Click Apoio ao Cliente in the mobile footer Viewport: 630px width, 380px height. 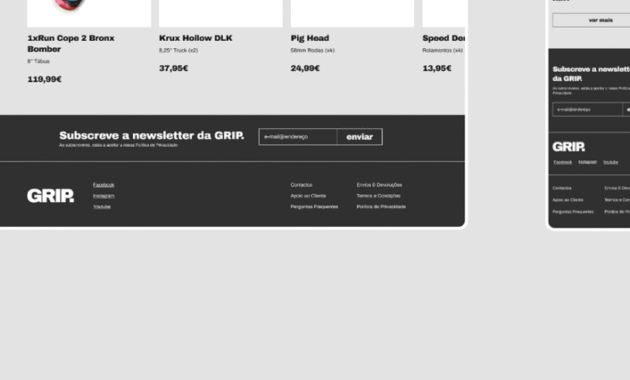568,200
